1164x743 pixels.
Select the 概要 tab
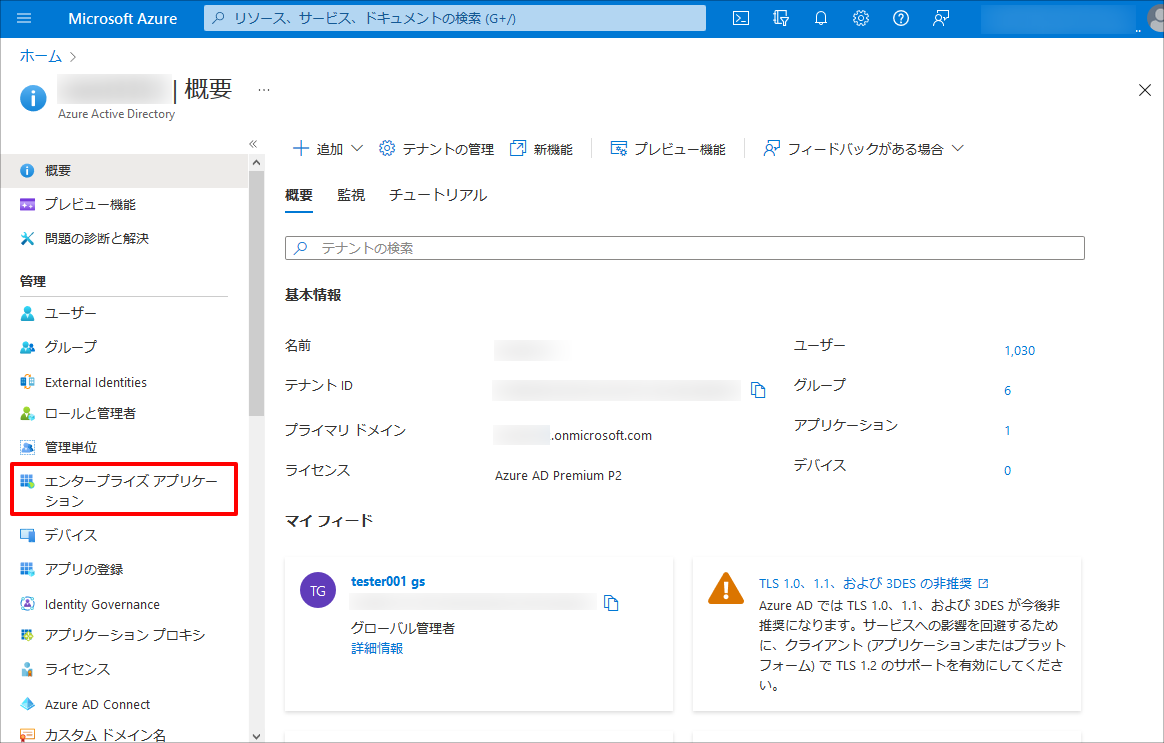298,194
